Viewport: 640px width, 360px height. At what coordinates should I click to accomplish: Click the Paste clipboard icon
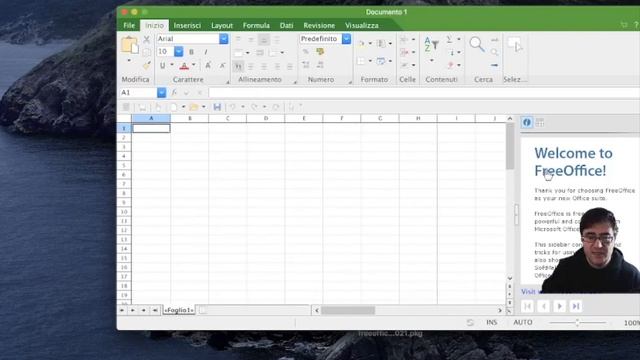pos(130,45)
